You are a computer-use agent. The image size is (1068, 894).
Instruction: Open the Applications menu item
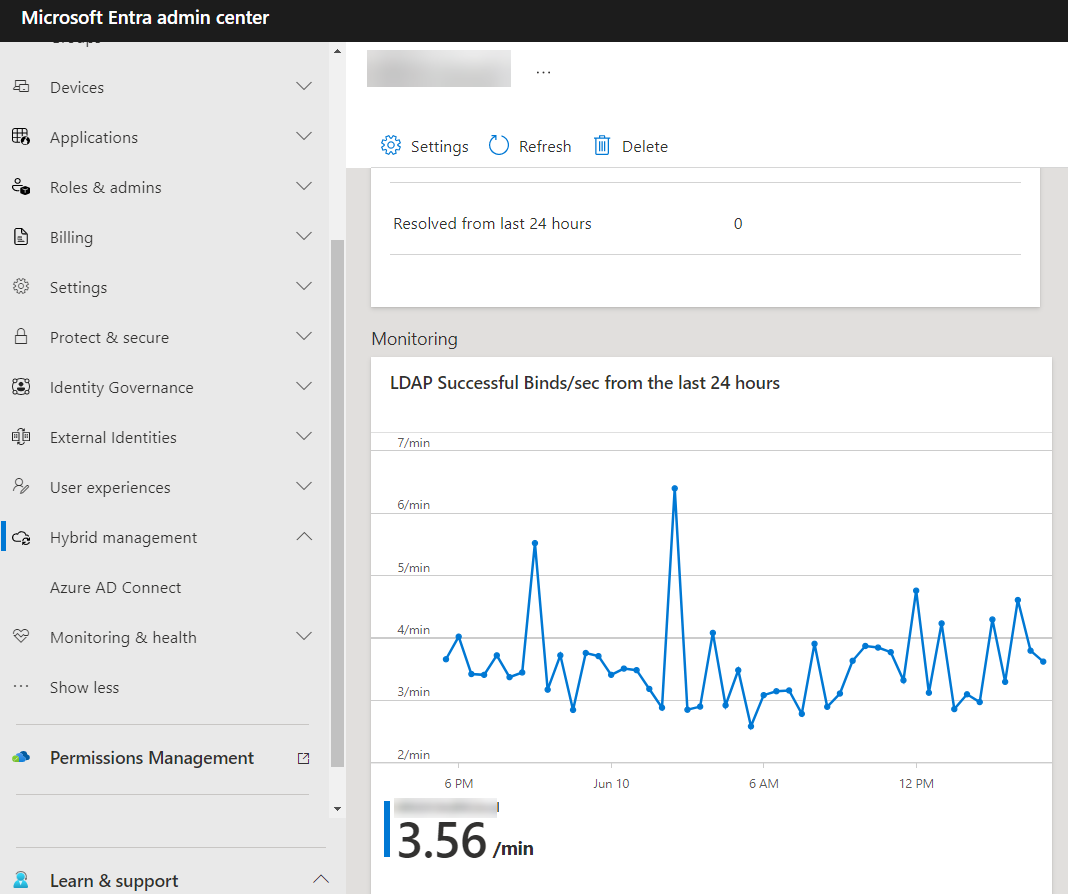tap(94, 138)
